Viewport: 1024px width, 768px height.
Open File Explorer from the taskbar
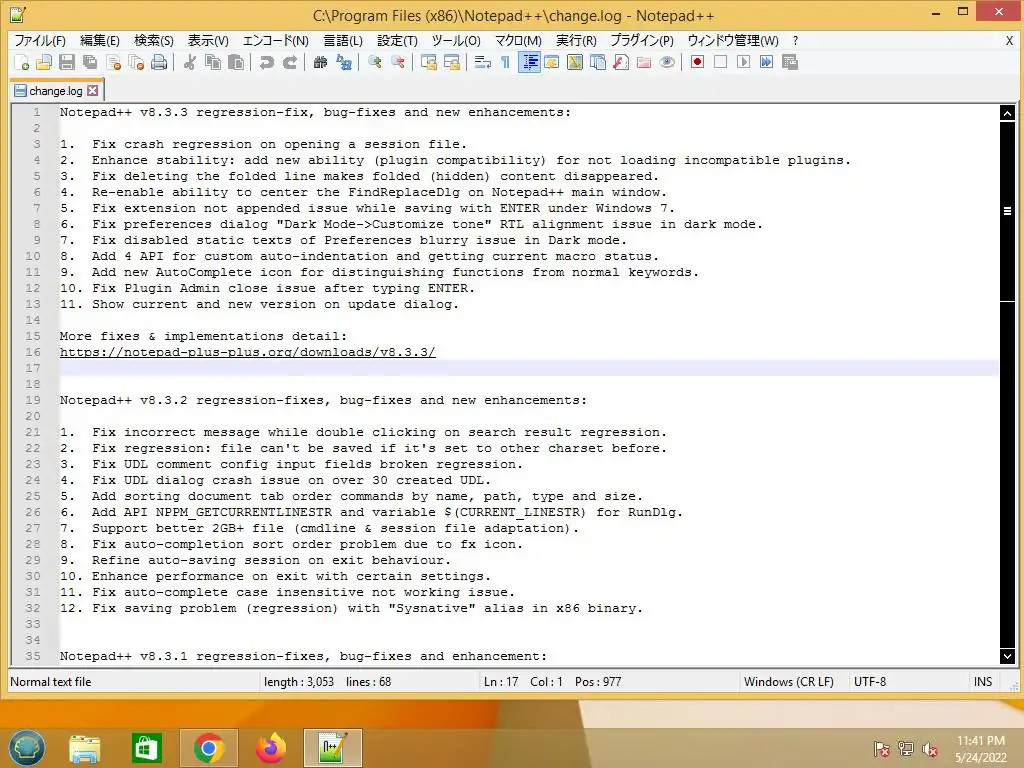click(85, 748)
